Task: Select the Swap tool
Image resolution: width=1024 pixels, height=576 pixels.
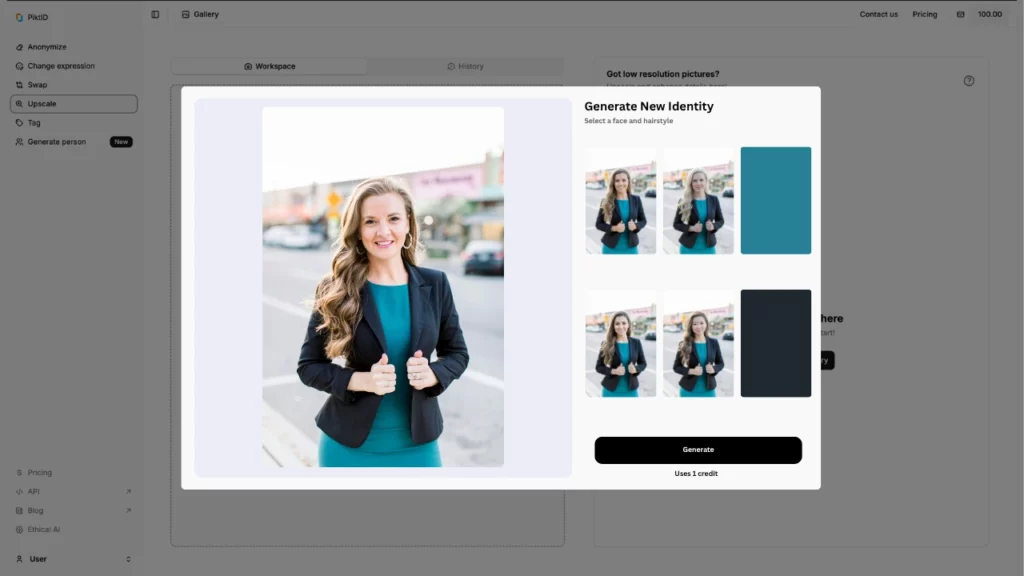Action: click(37, 84)
